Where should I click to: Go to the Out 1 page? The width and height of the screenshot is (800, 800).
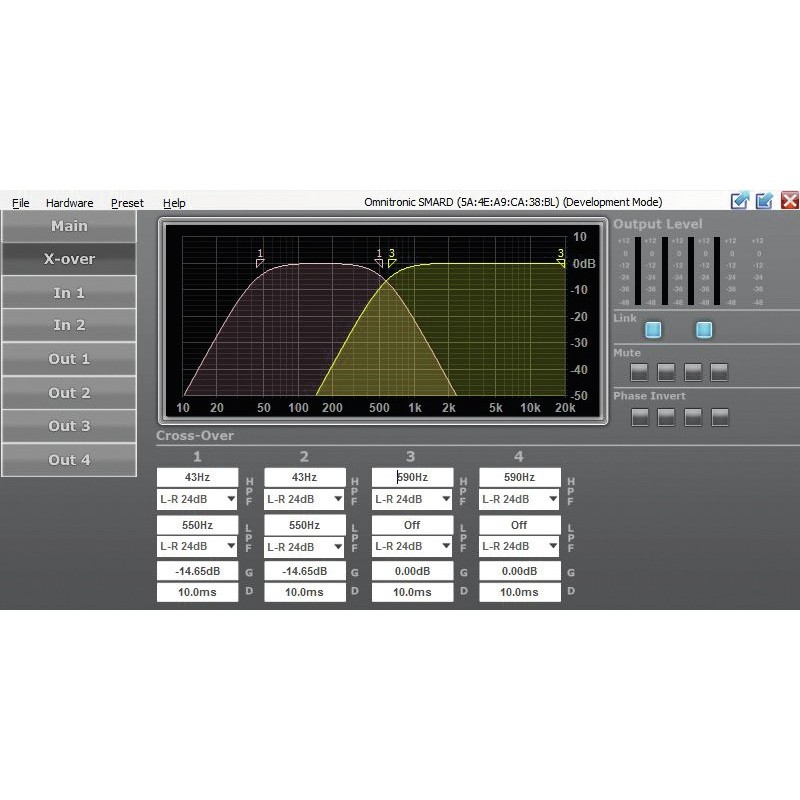click(x=69, y=359)
